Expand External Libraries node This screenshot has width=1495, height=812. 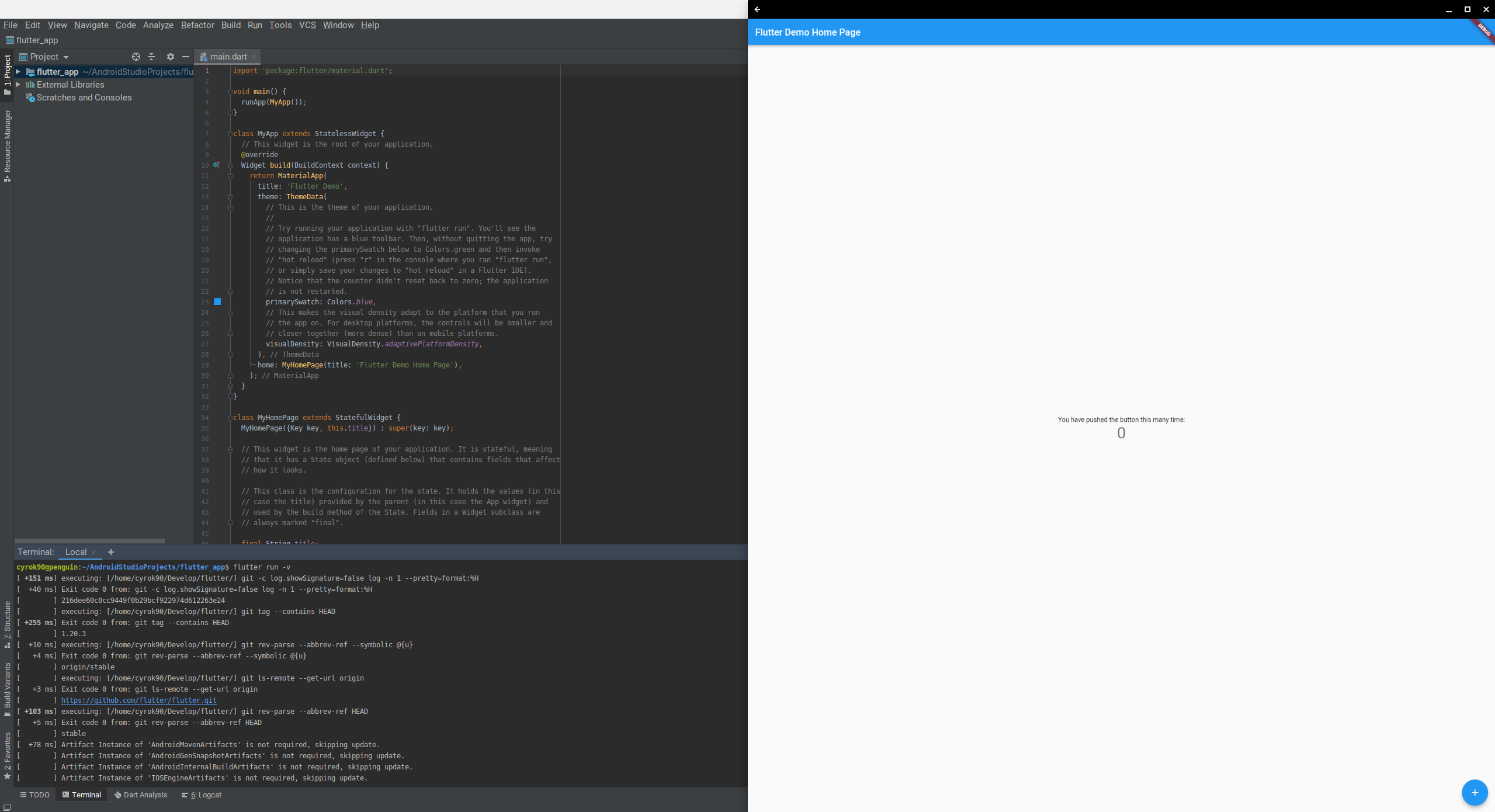click(18, 85)
